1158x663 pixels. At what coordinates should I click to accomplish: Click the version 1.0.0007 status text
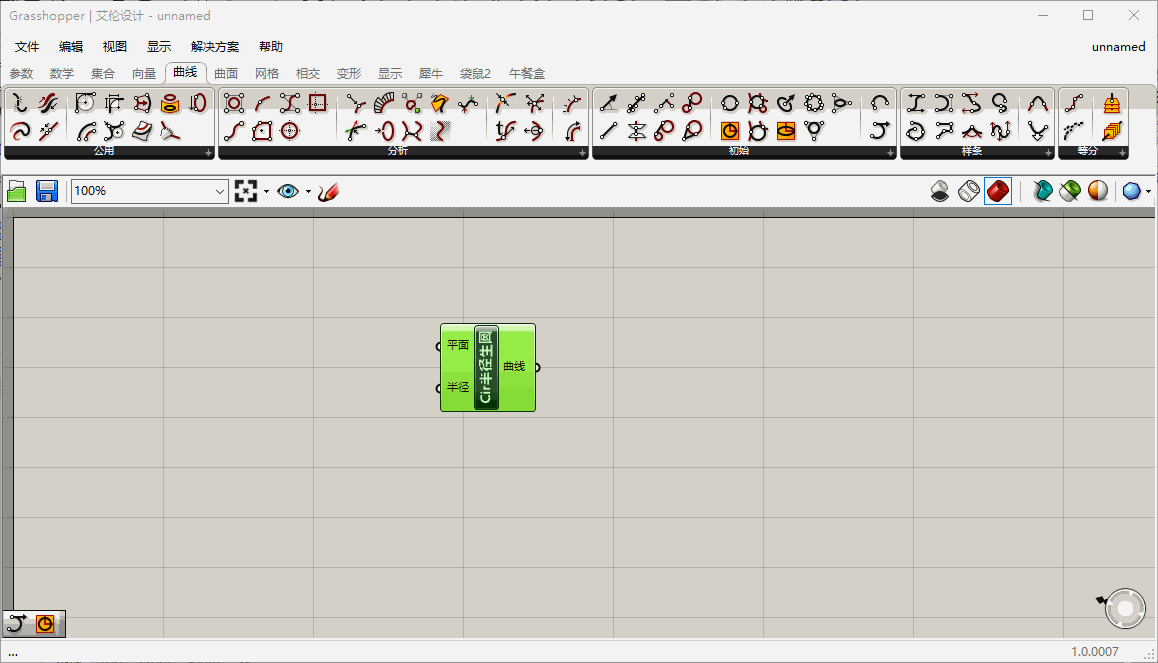click(1094, 651)
